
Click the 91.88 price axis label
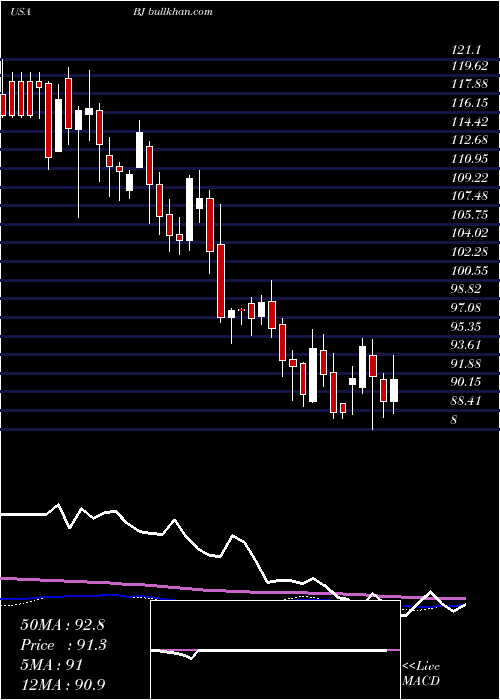[x=466, y=363]
